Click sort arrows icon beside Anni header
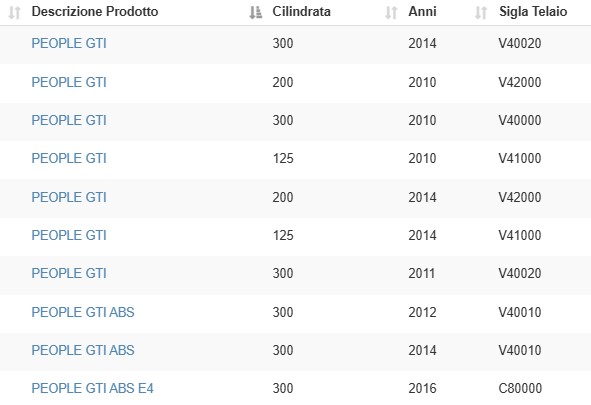 pos(391,12)
